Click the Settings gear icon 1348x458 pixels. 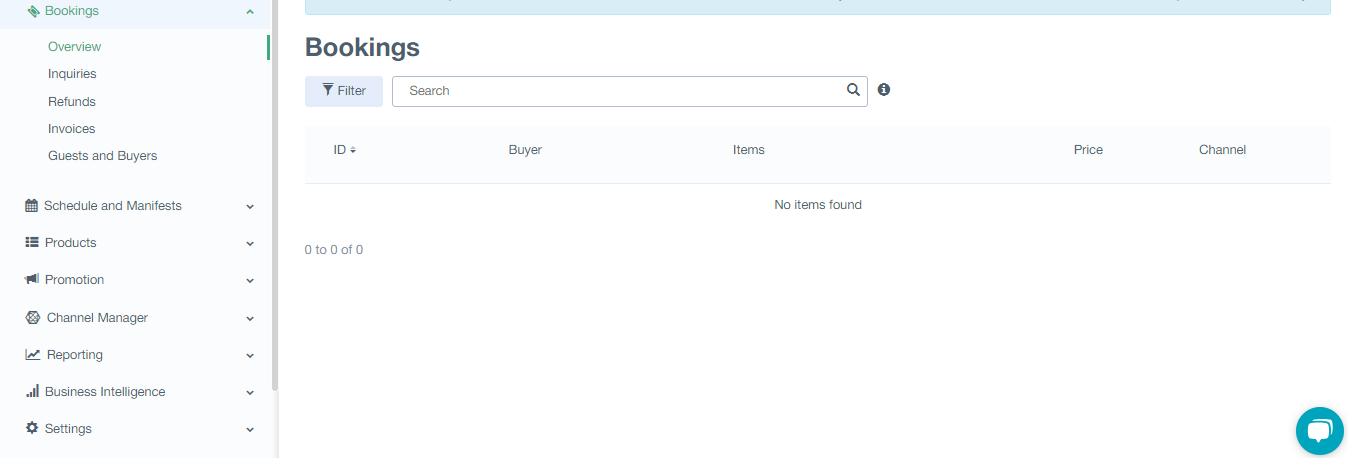[x=32, y=429]
